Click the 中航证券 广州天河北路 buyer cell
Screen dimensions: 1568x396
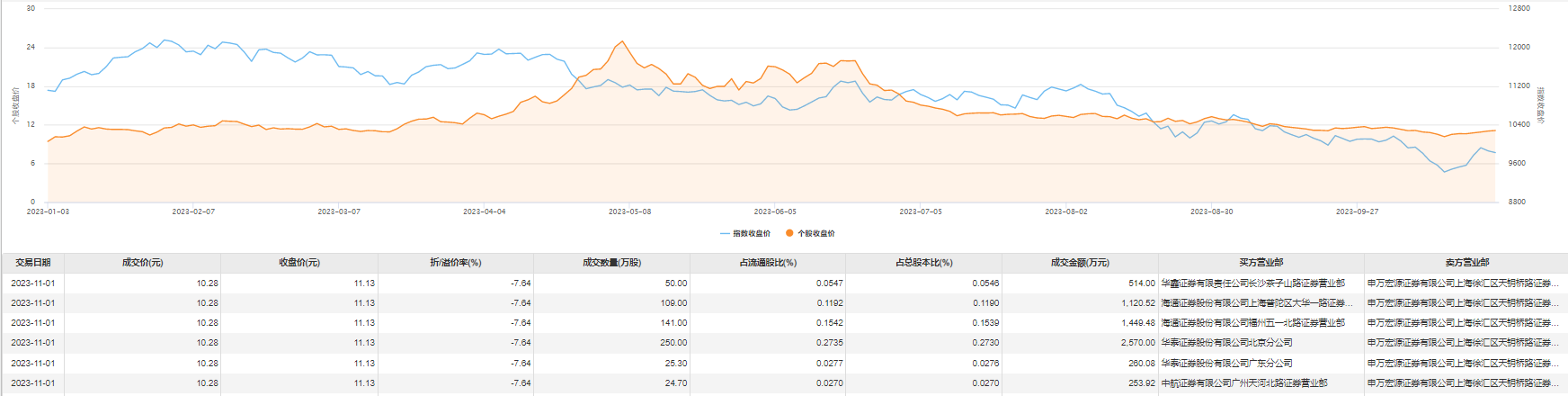(x=1243, y=383)
